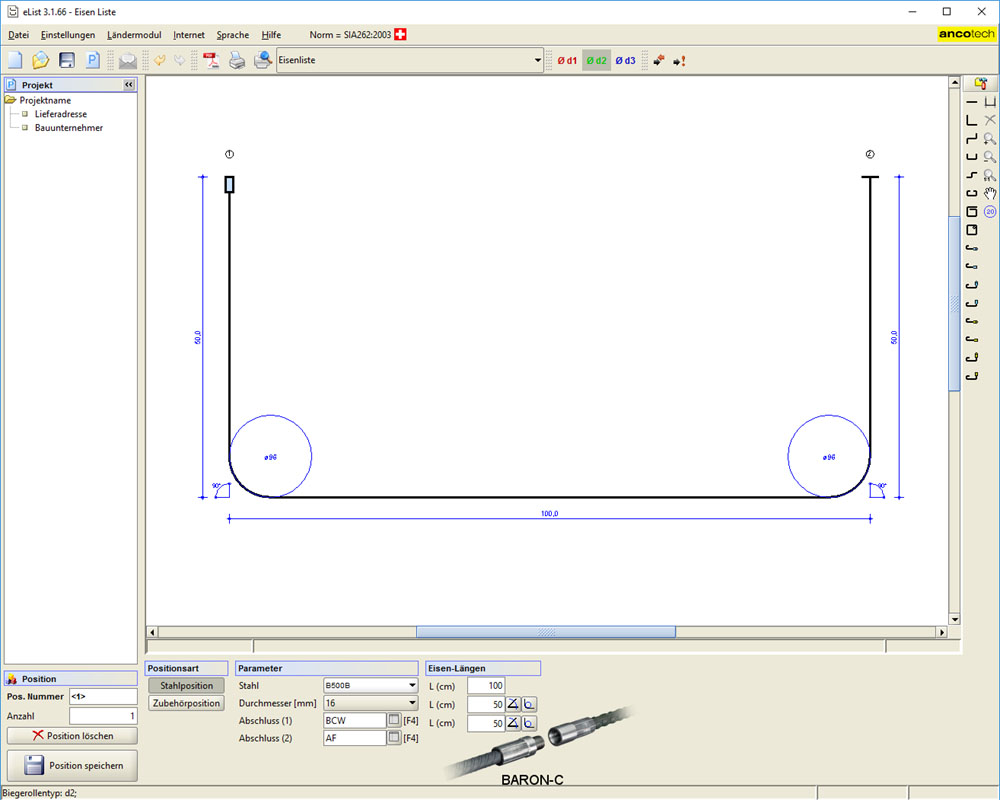Open the Einstellungen menu
This screenshot has height=800, width=1000.
pos(68,35)
